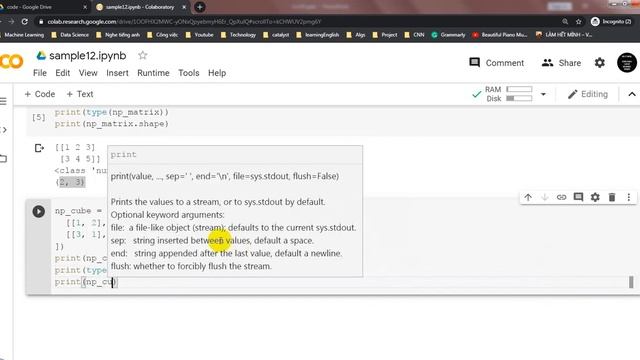The width and height of the screenshot is (640, 360).
Task: Open the Runtime menu
Action: [x=153, y=73]
